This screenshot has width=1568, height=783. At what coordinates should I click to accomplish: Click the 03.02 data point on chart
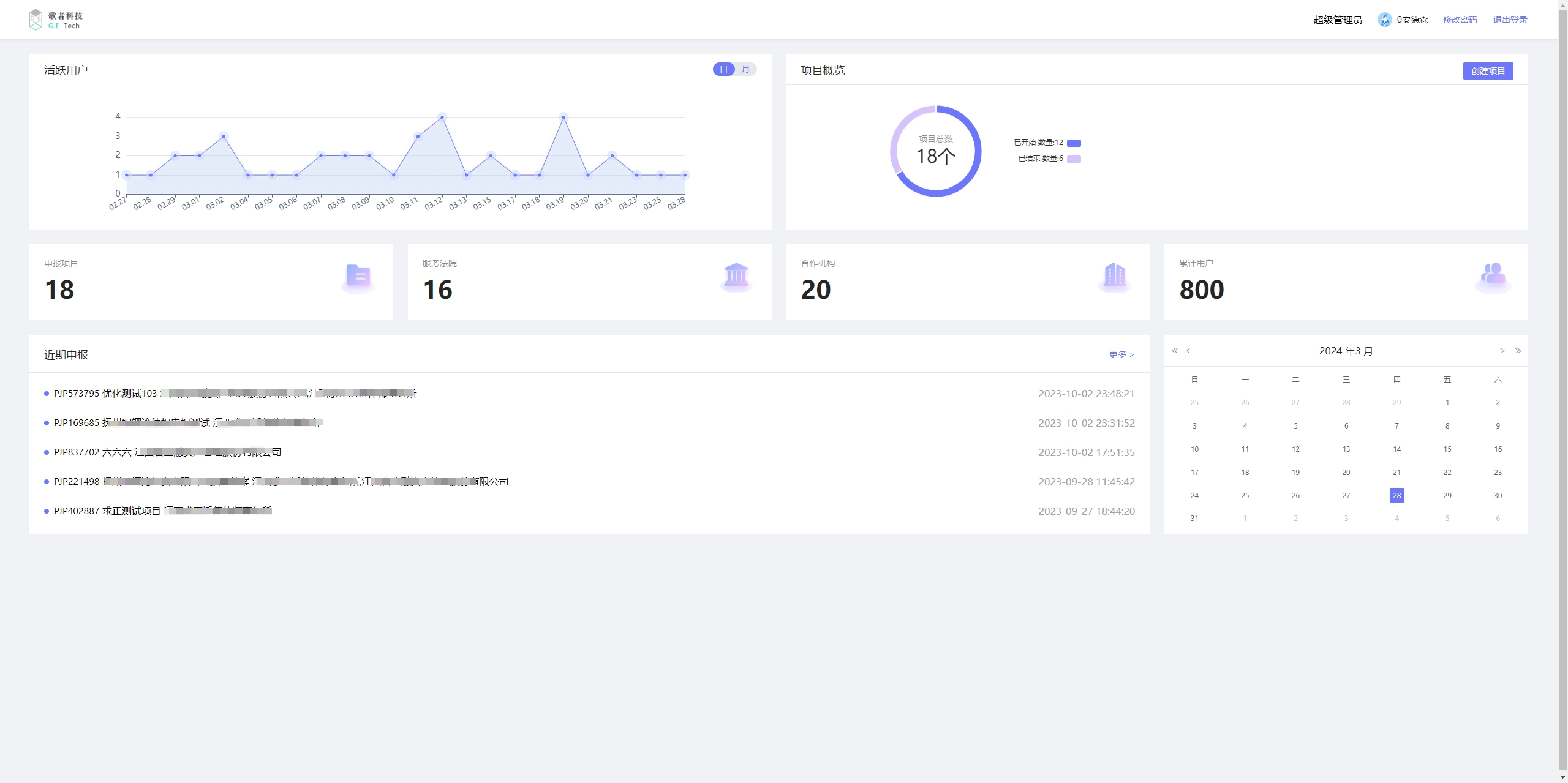[x=224, y=137]
